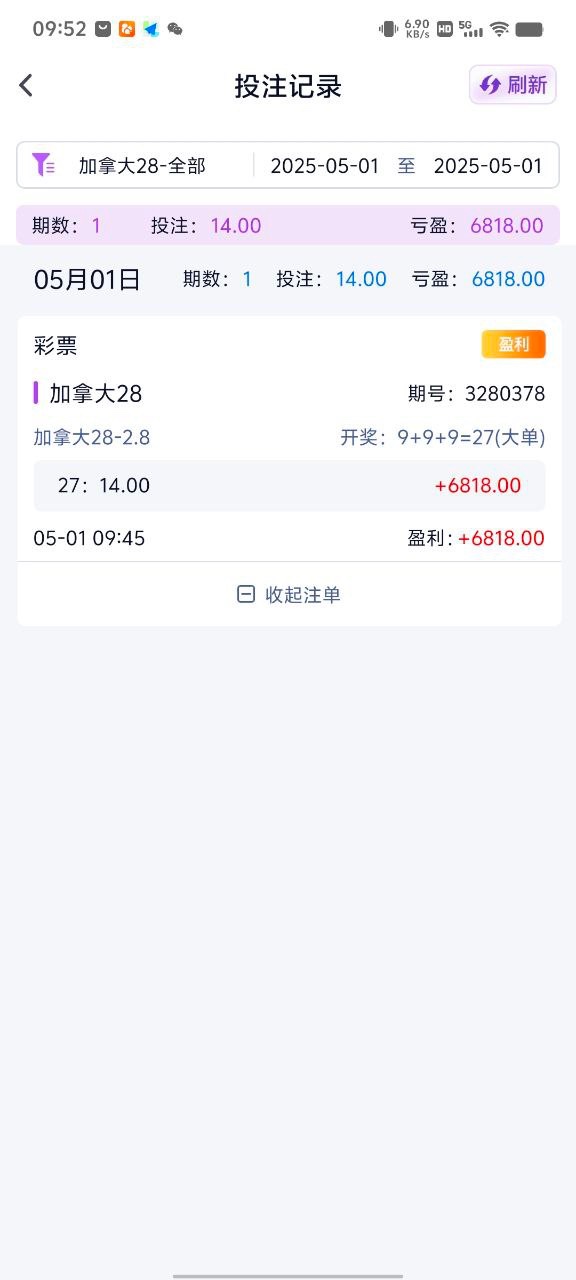
Task: Tap the minus square icon beside 收起注单
Action: pyautogui.click(x=246, y=594)
